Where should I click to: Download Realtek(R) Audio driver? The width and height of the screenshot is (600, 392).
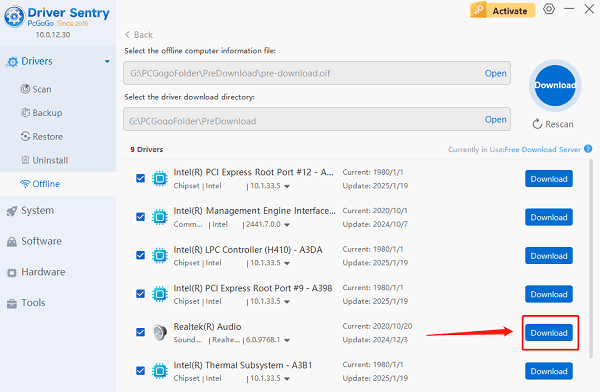(x=549, y=333)
